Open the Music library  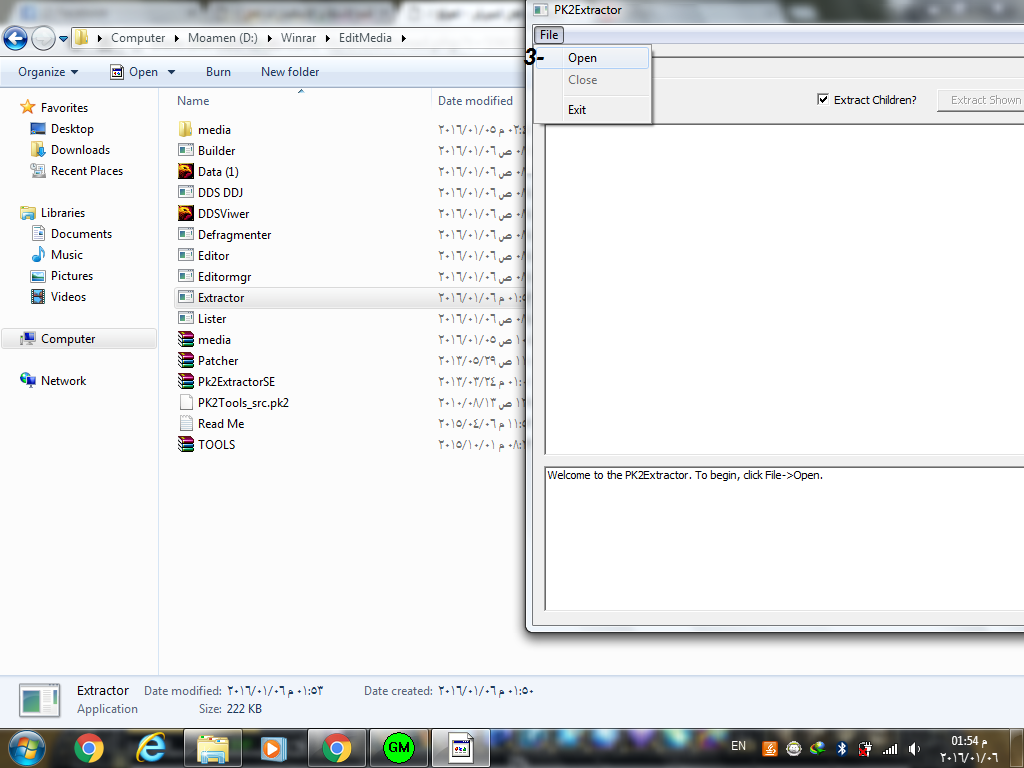coord(67,254)
